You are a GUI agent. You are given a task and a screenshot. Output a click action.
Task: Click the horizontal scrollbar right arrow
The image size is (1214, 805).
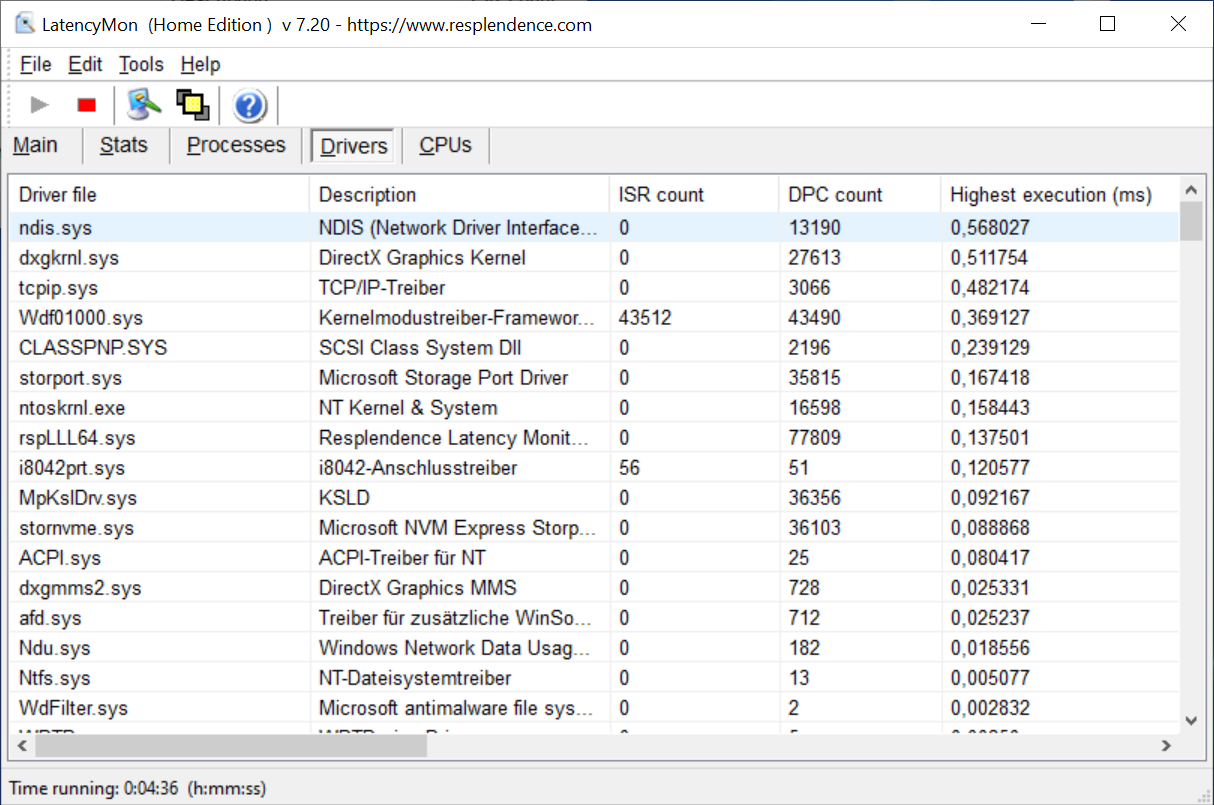pos(1166,746)
